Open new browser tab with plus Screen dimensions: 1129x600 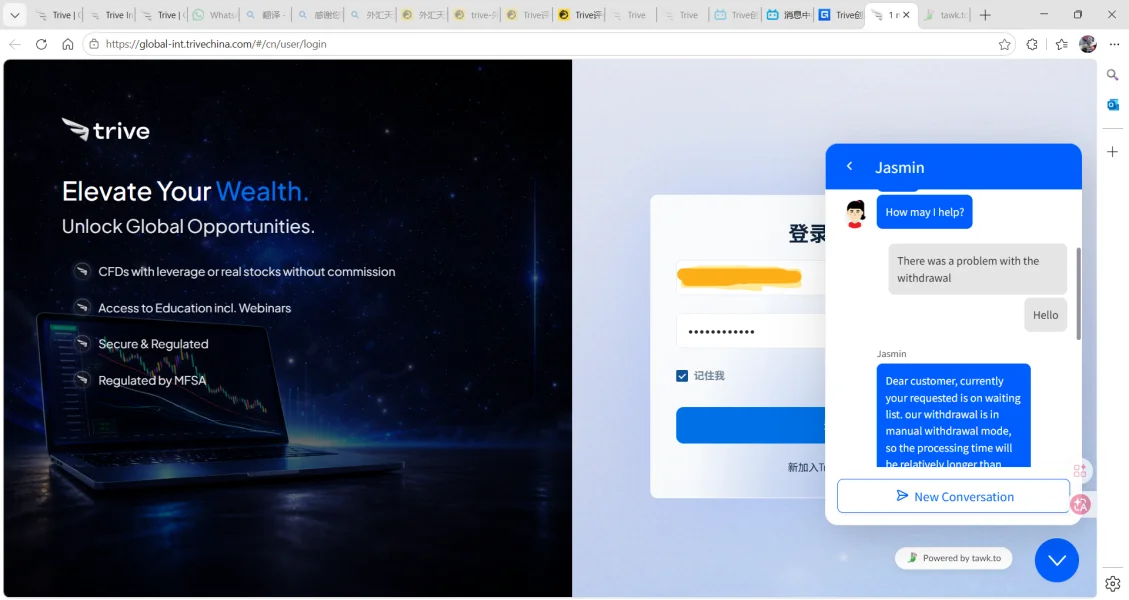[x=985, y=14]
